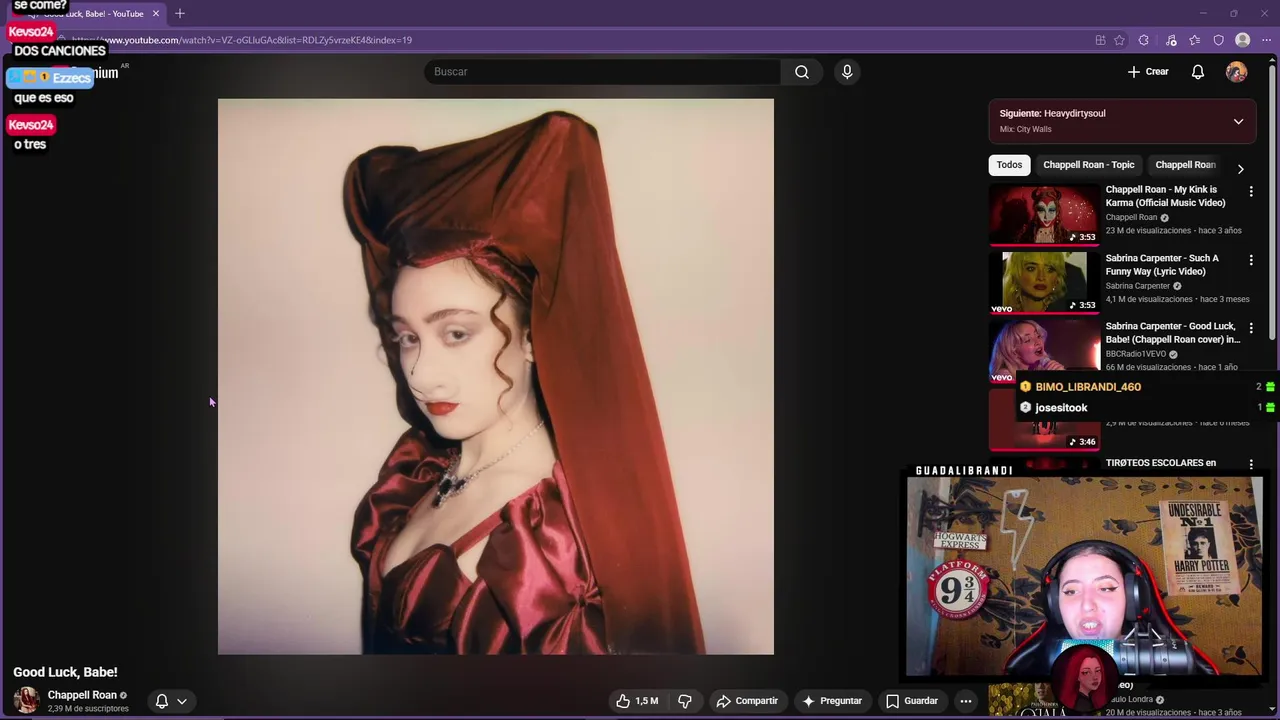The height and width of the screenshot is (720, 1280).
Task: Collapse the Siguiente: Heavydirtysoul playlist panel
Action: click(1238, 122)
